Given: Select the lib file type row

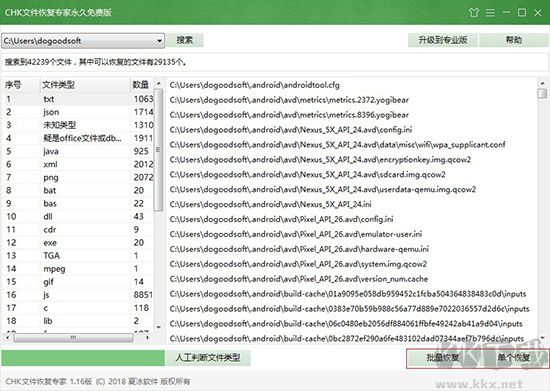Looking at the screenshot, I should click(x=78, y=321).
